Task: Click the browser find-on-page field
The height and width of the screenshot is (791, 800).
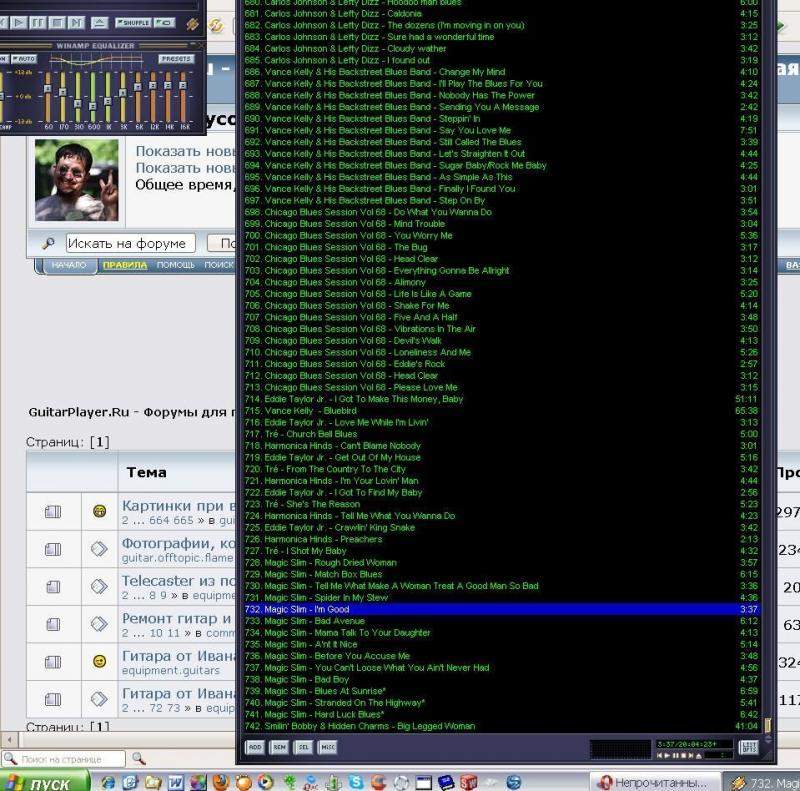Action: click(63, 759)
